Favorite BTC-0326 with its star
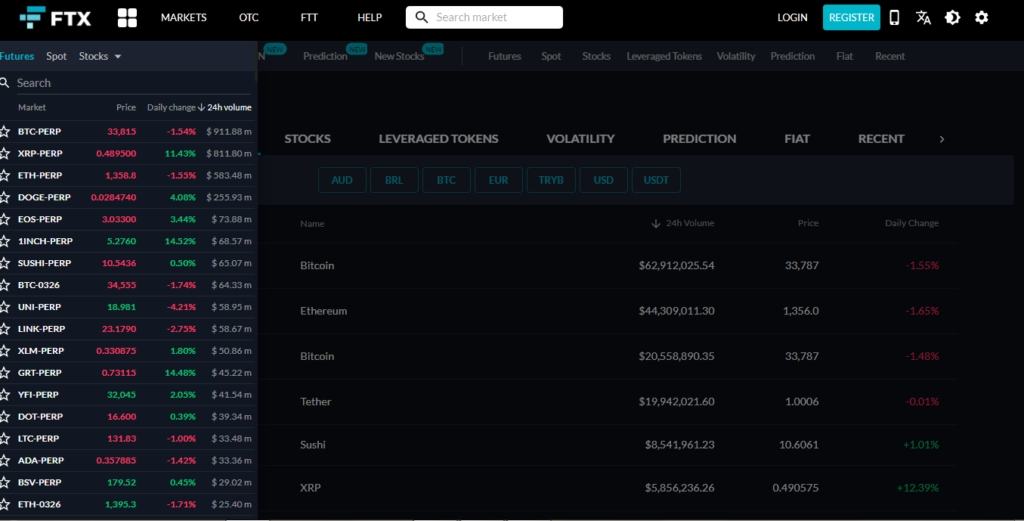The width and height of the screenshot is (1024, 521). coord(5,285)
